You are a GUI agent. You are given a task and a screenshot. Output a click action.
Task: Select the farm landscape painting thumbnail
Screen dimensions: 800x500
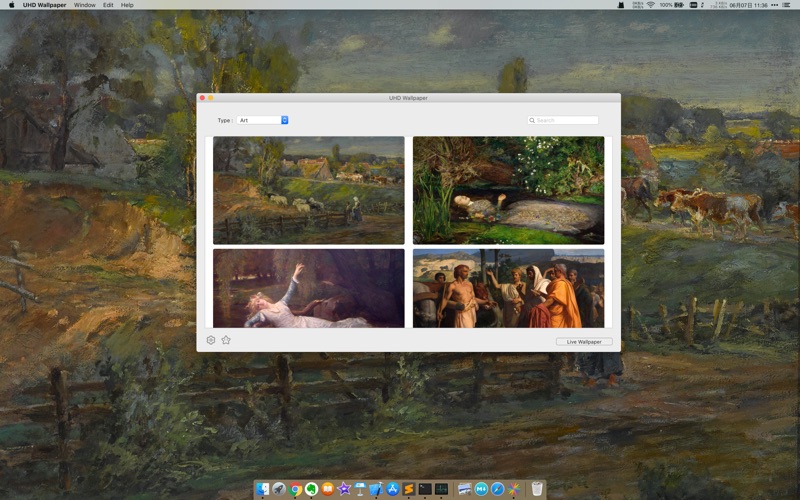(x=309, y=190)
